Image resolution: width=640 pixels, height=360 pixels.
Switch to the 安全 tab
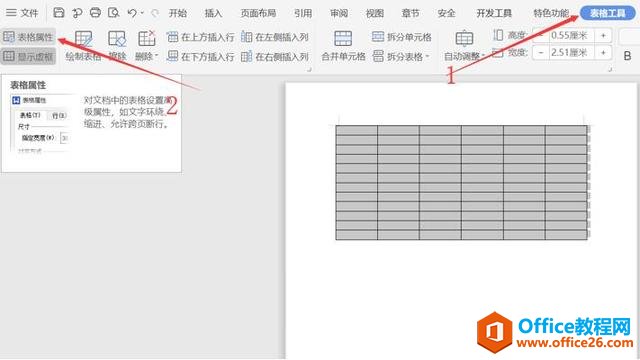coord(446,13)
